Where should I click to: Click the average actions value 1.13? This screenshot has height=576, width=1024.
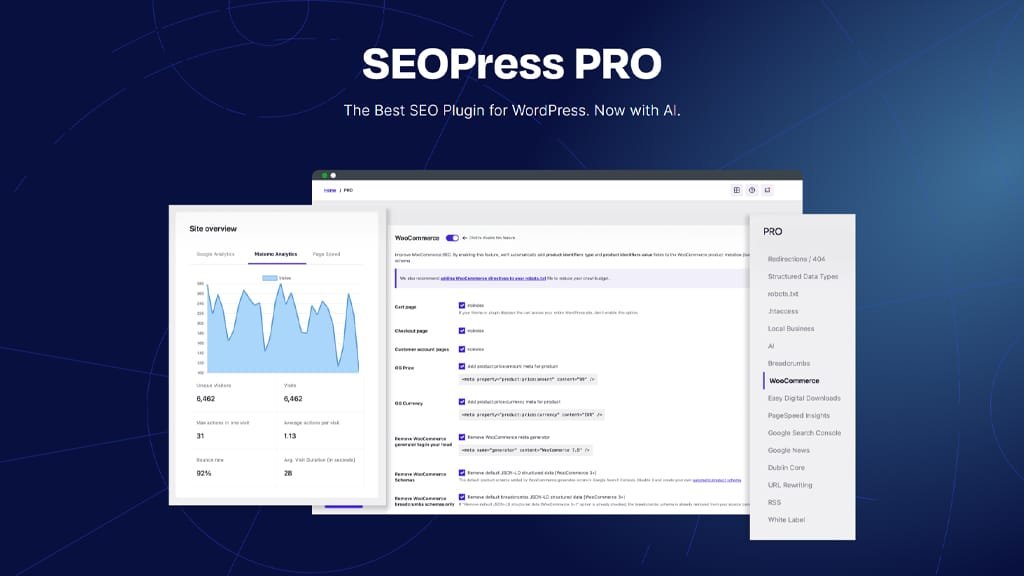tap(290, 436)
